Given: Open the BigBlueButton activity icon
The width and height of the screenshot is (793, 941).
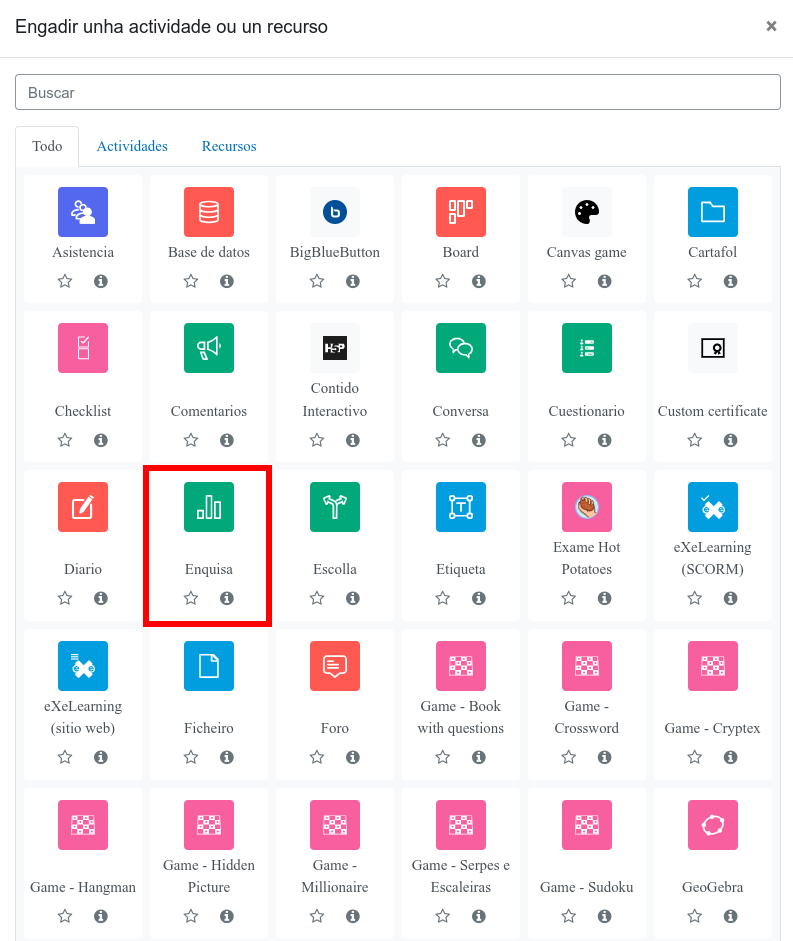Looking at the screenshot, I should [335, 212].
